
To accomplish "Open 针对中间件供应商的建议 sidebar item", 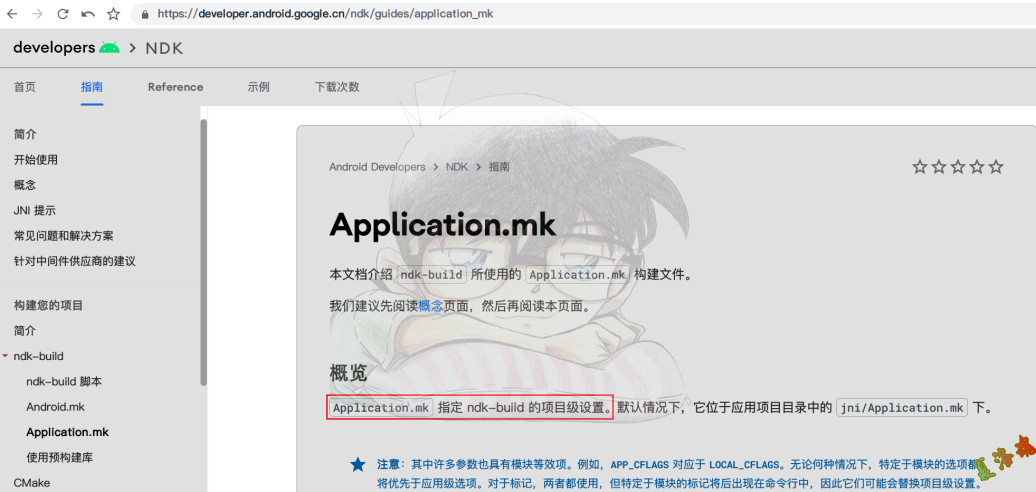I will point(75,261).
